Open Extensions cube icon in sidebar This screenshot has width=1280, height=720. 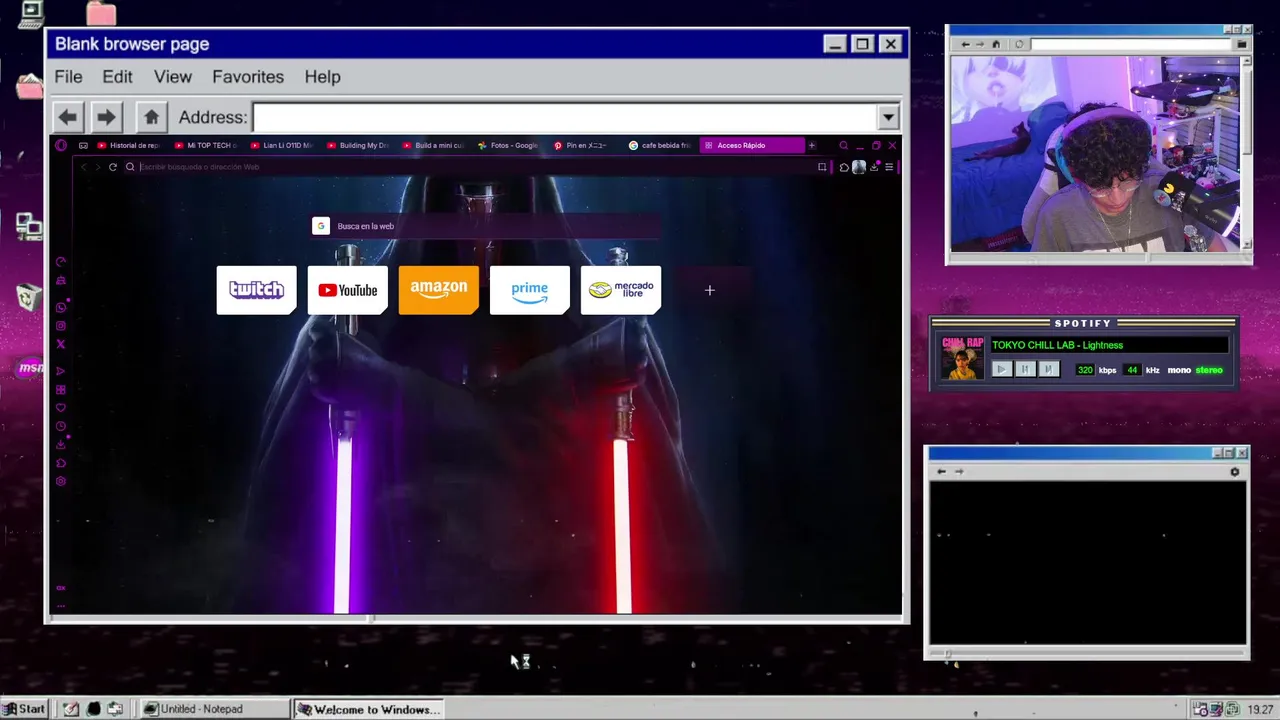[61, 463]
